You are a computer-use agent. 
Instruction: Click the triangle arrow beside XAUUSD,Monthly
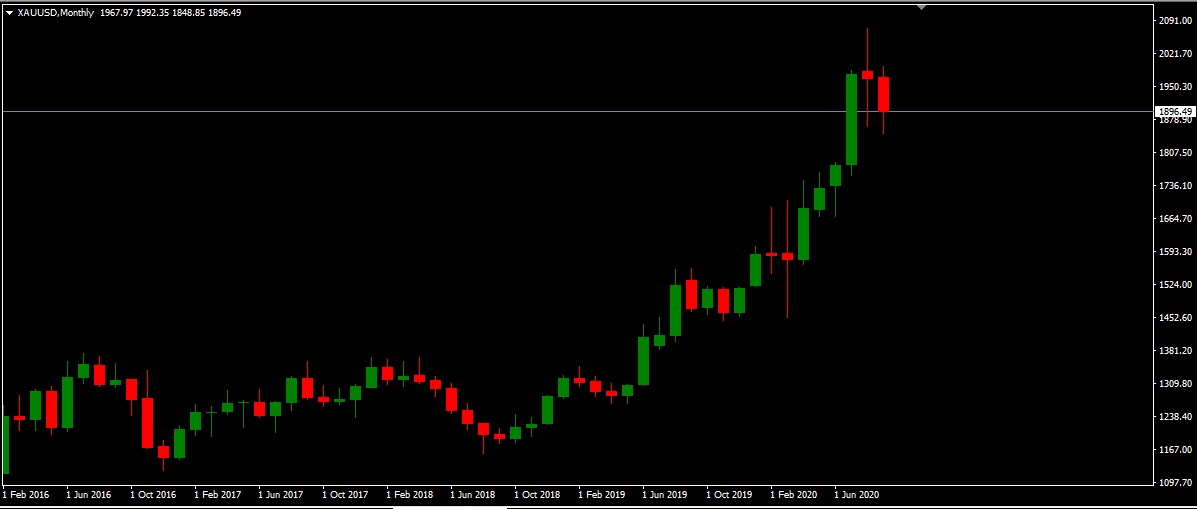tap(9, 13)
